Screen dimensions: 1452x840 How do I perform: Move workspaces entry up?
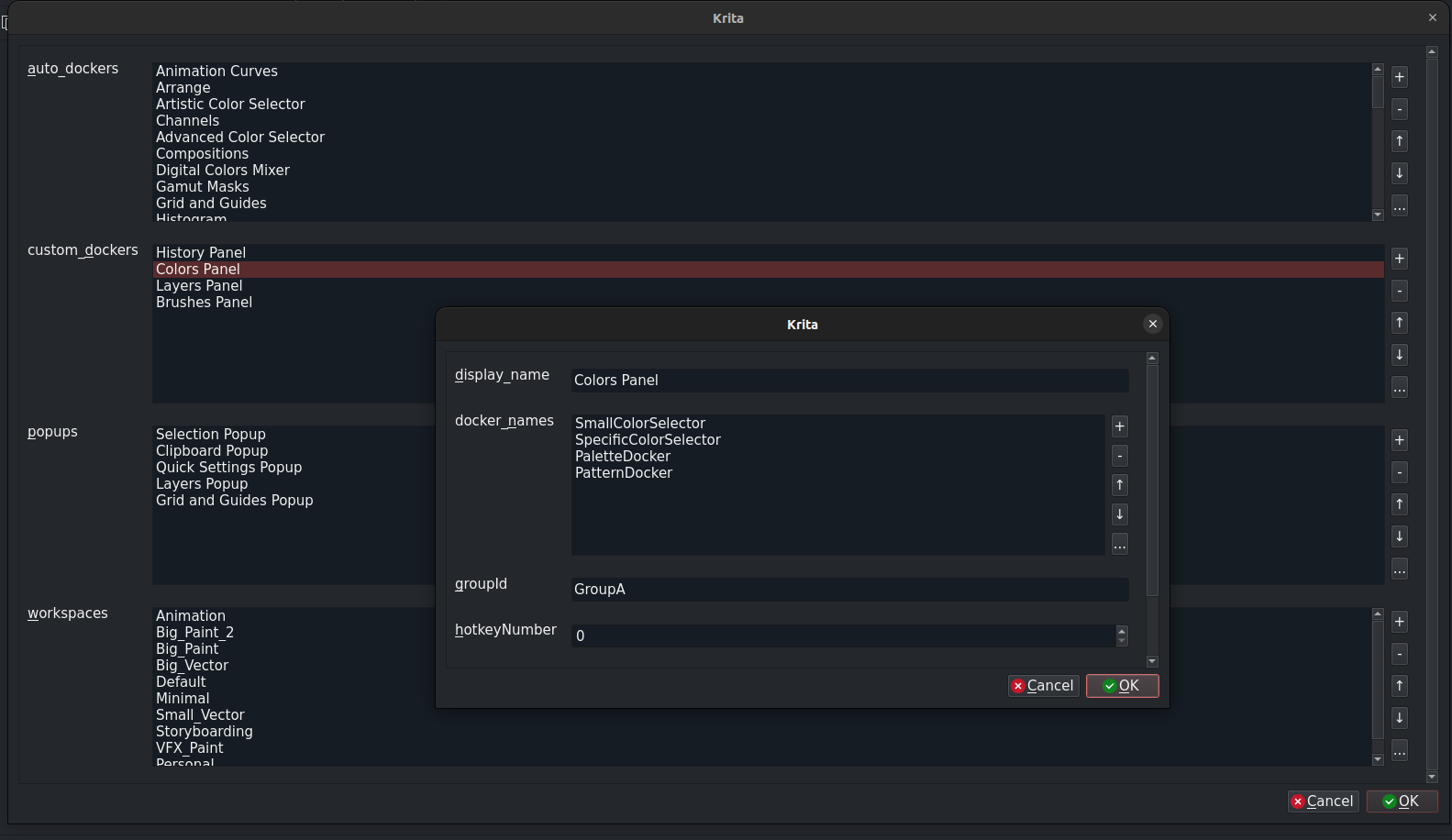pos(1399,686)
